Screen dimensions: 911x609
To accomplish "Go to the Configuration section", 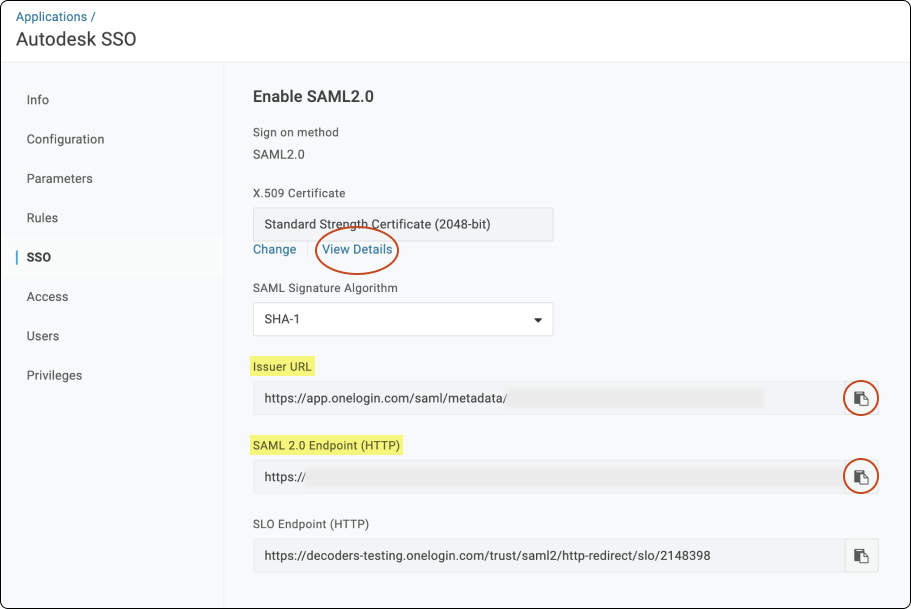I will (x=65, y=139).
